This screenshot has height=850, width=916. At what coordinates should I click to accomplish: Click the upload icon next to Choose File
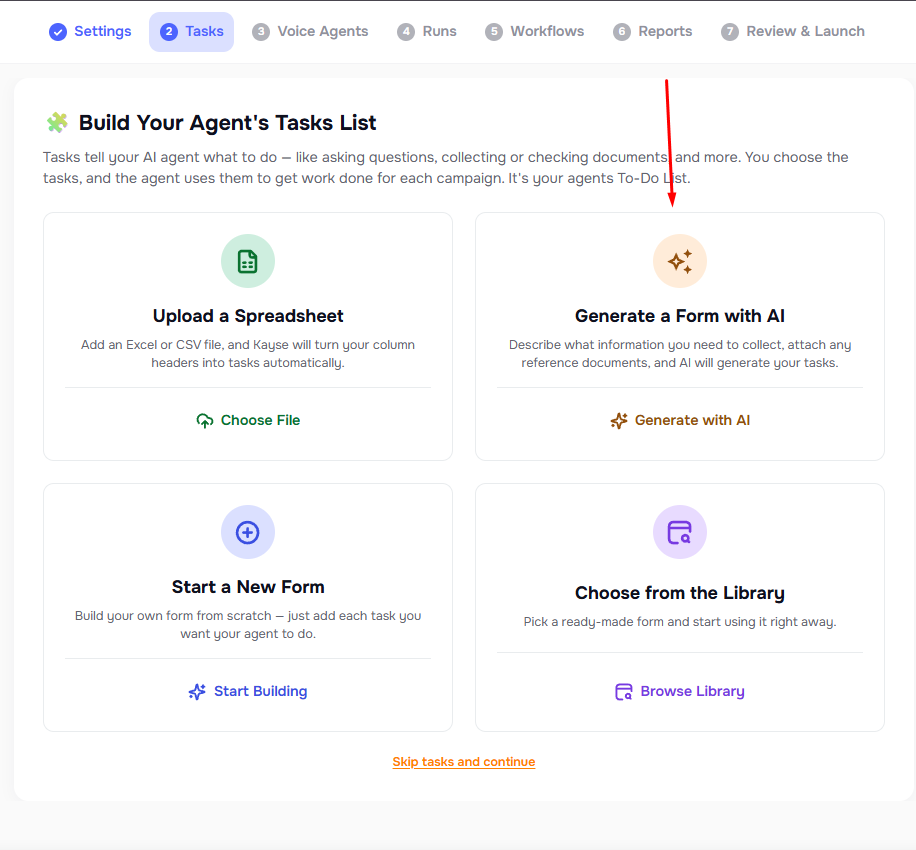(x=204, y=420)
